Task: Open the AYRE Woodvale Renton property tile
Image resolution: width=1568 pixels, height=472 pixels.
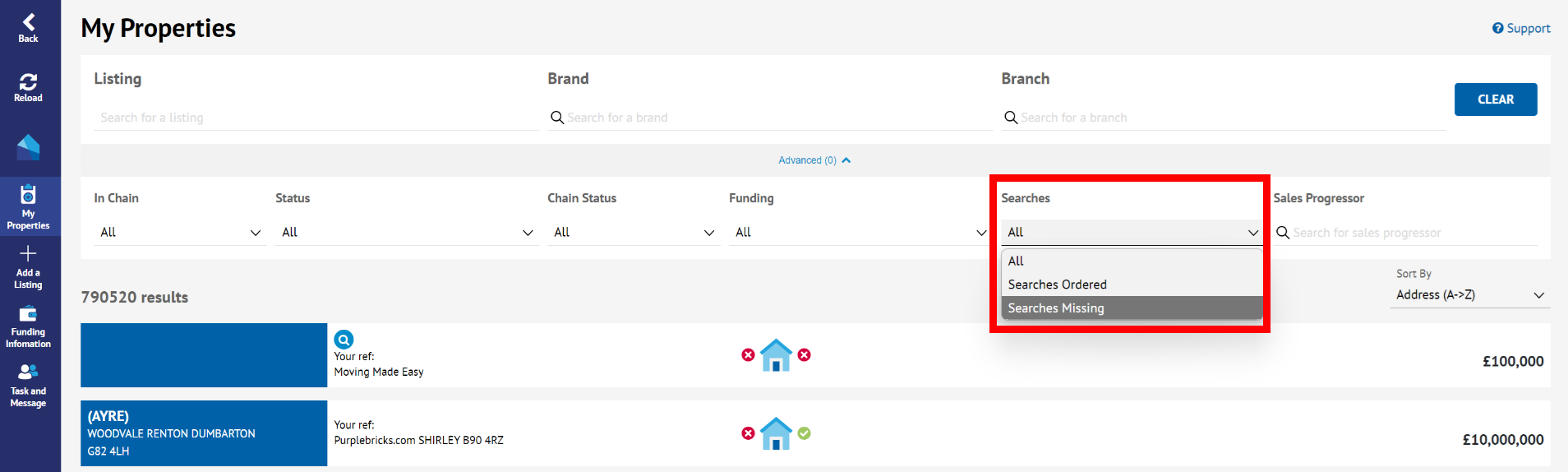Action: [204, 433]
